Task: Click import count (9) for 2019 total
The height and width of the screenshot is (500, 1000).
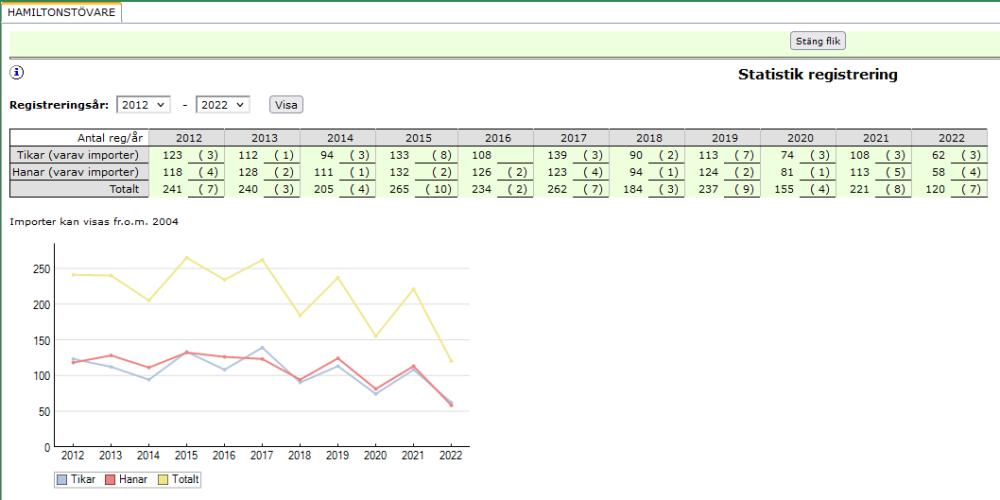Action: 744,189
